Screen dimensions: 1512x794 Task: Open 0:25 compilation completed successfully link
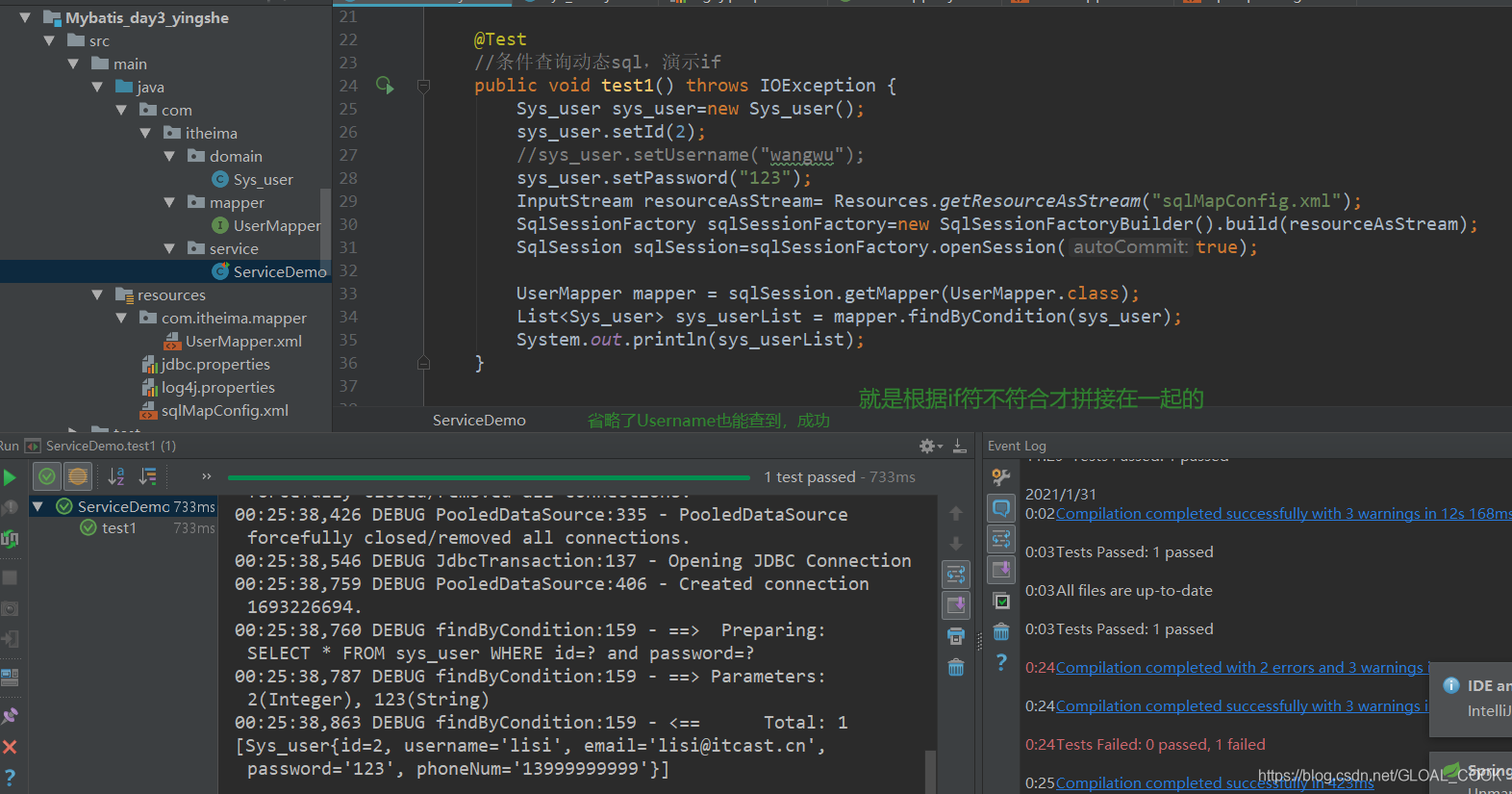click(x=1215, y=783)
